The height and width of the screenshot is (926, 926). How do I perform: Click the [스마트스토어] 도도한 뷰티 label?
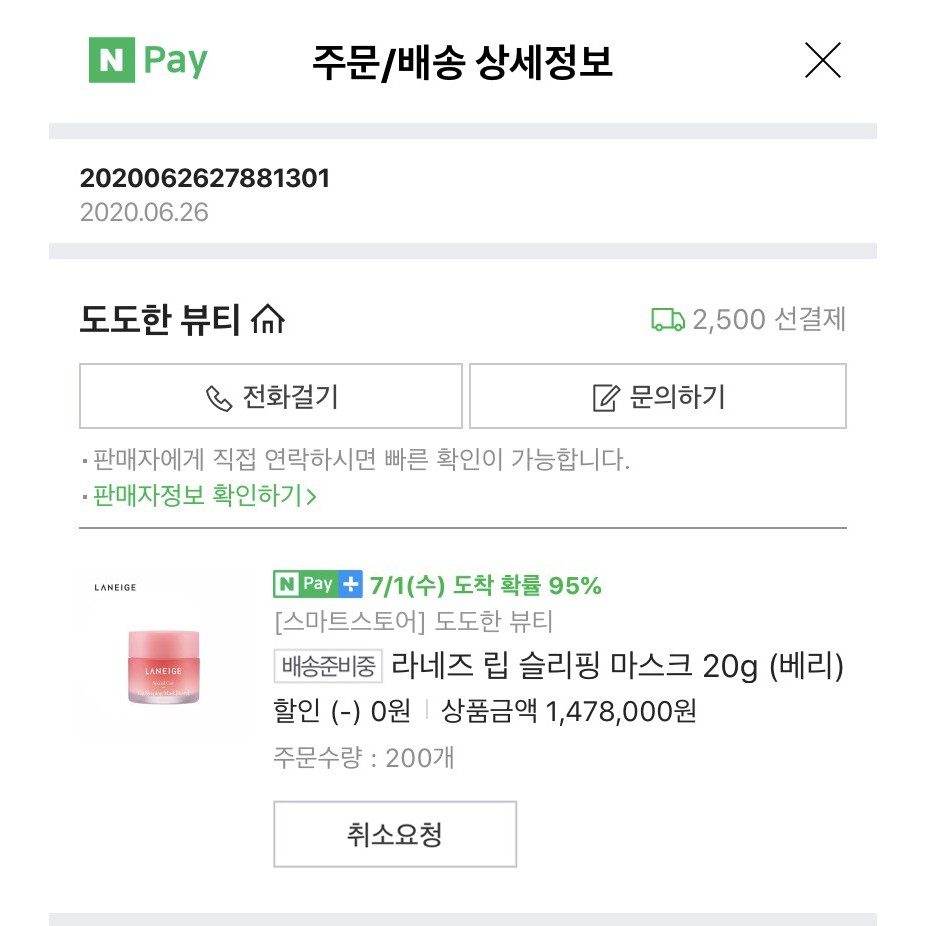[413, 622]
